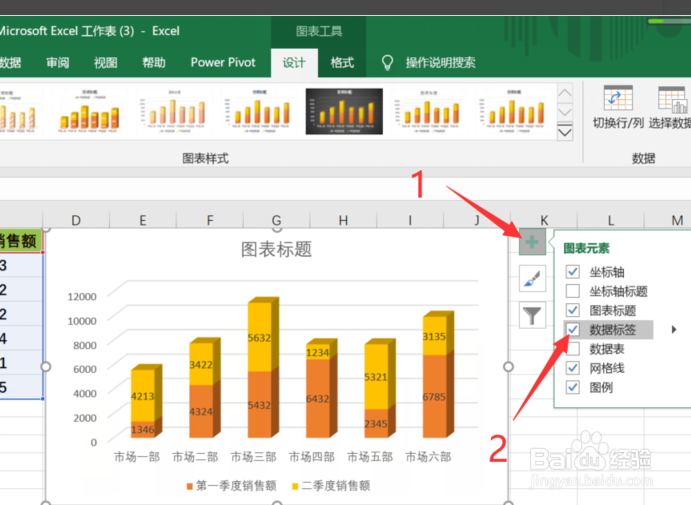
Task: Open the Chart Styles paintbrush button
Action: coord(532,278)
